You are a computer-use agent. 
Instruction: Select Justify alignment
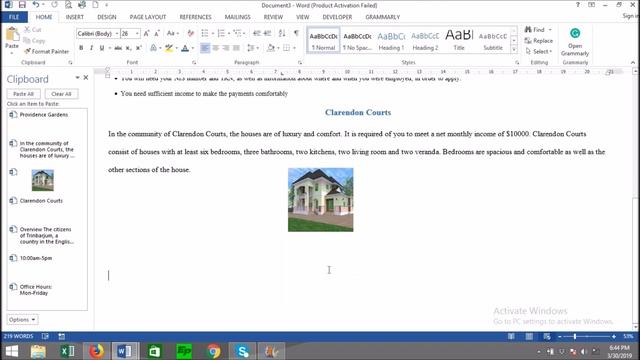pyautogui.click(x=236, y=48)
